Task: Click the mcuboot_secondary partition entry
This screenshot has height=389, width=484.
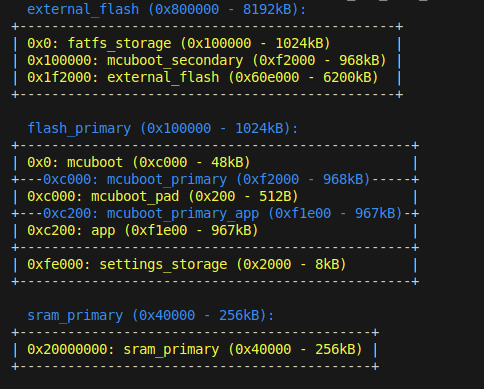Action: [x=207, y=60]
